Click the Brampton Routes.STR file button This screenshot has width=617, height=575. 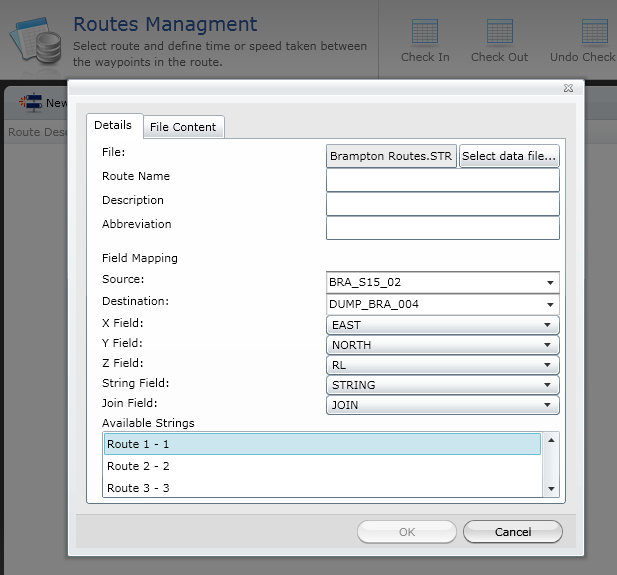(391, 156)
